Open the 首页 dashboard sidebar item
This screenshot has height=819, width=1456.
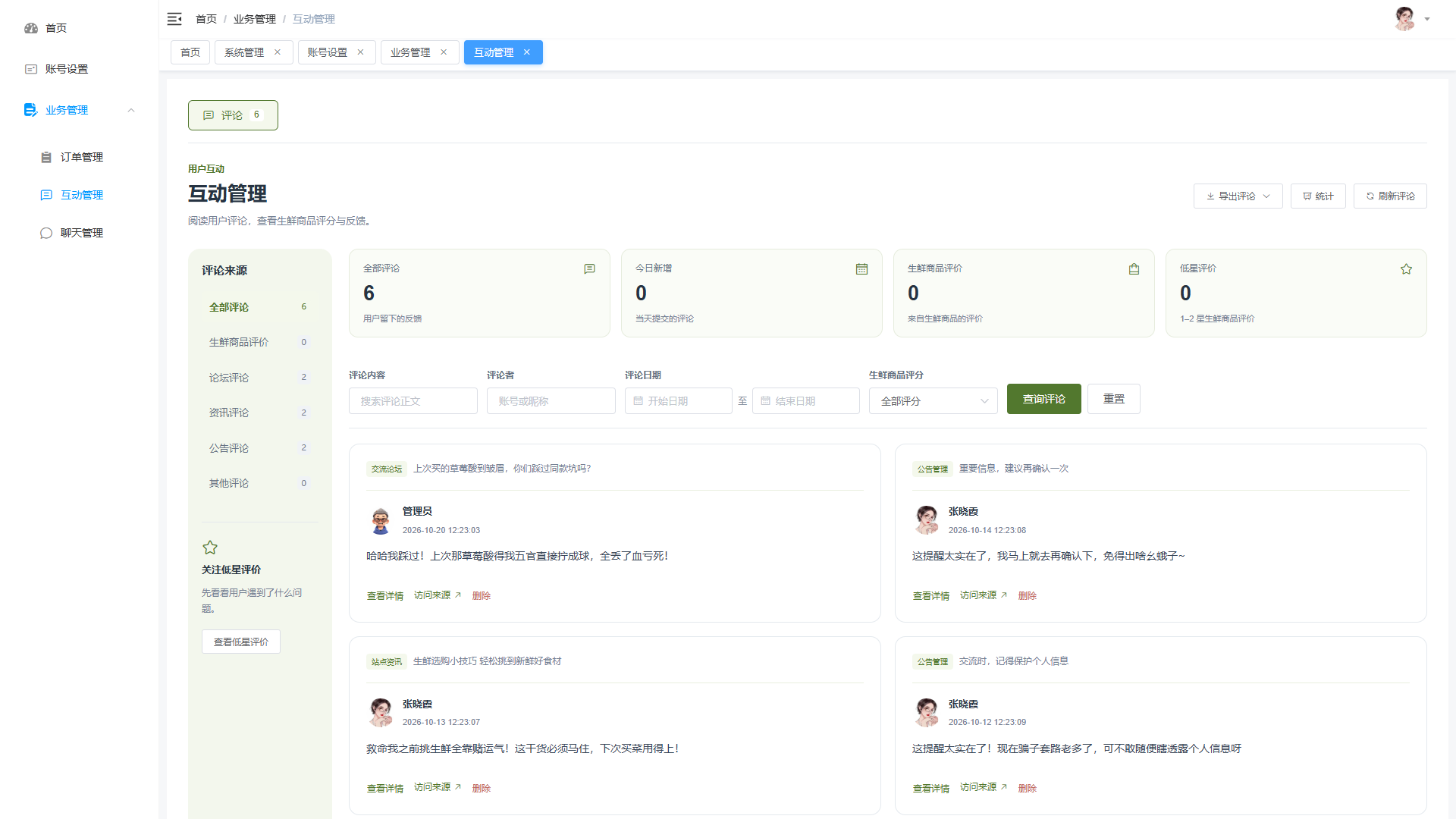coord(79,28)
